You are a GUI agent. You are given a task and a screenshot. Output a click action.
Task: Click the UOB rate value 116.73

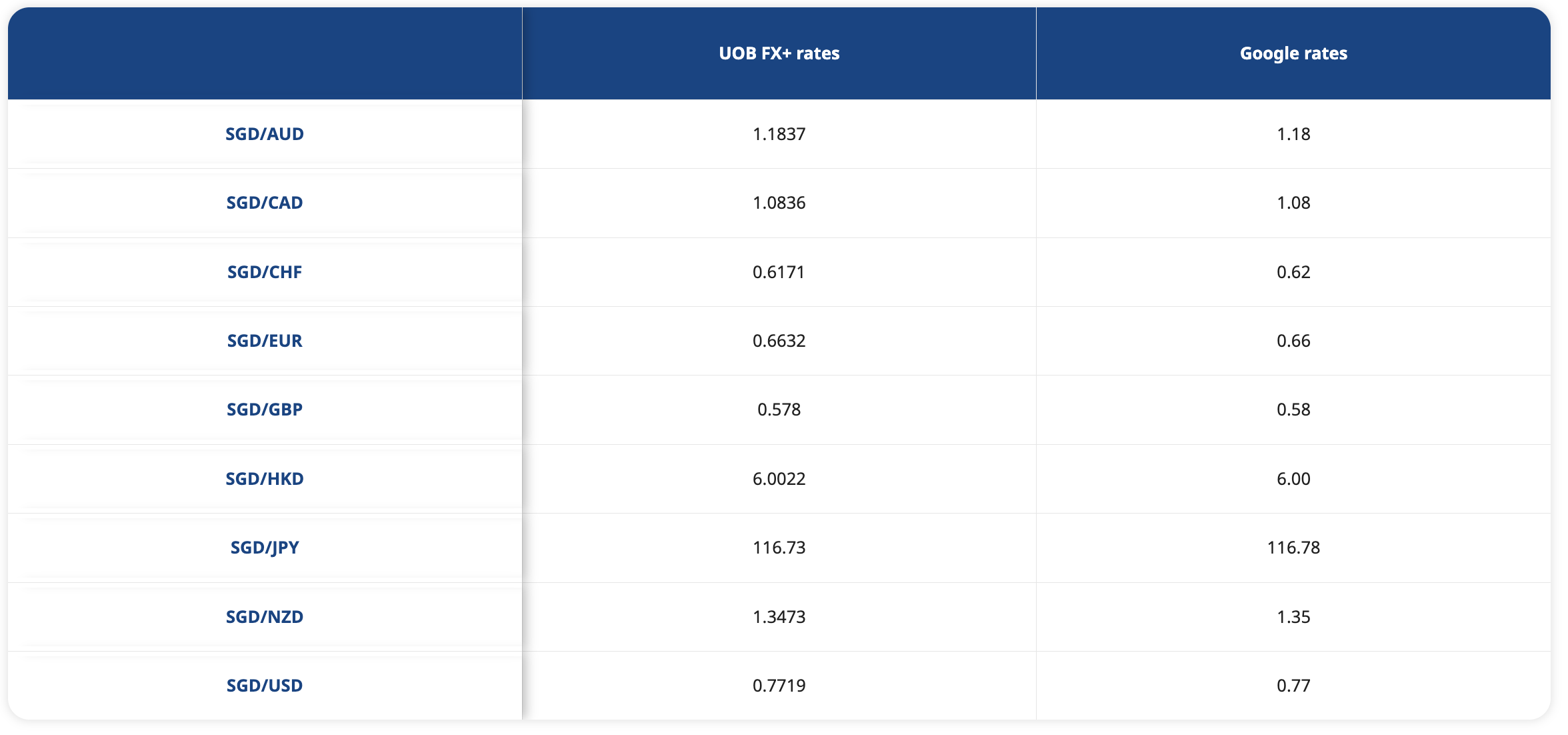[x=779, y=548]
